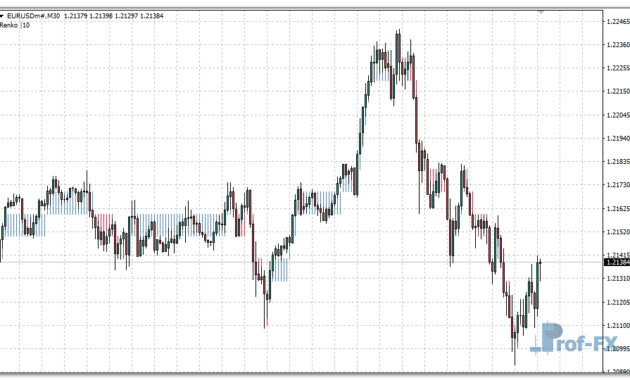Image resolution: width=630 pixels, height=380 pixels.
Task: Click the 1.21205 price scale label
Action: point(618,302)
